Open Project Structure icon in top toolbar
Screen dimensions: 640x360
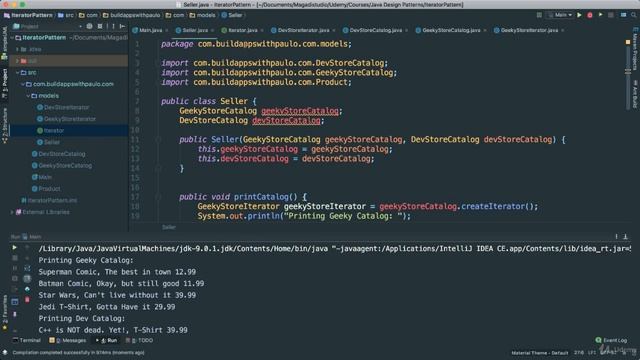click(x=624, y=15)
